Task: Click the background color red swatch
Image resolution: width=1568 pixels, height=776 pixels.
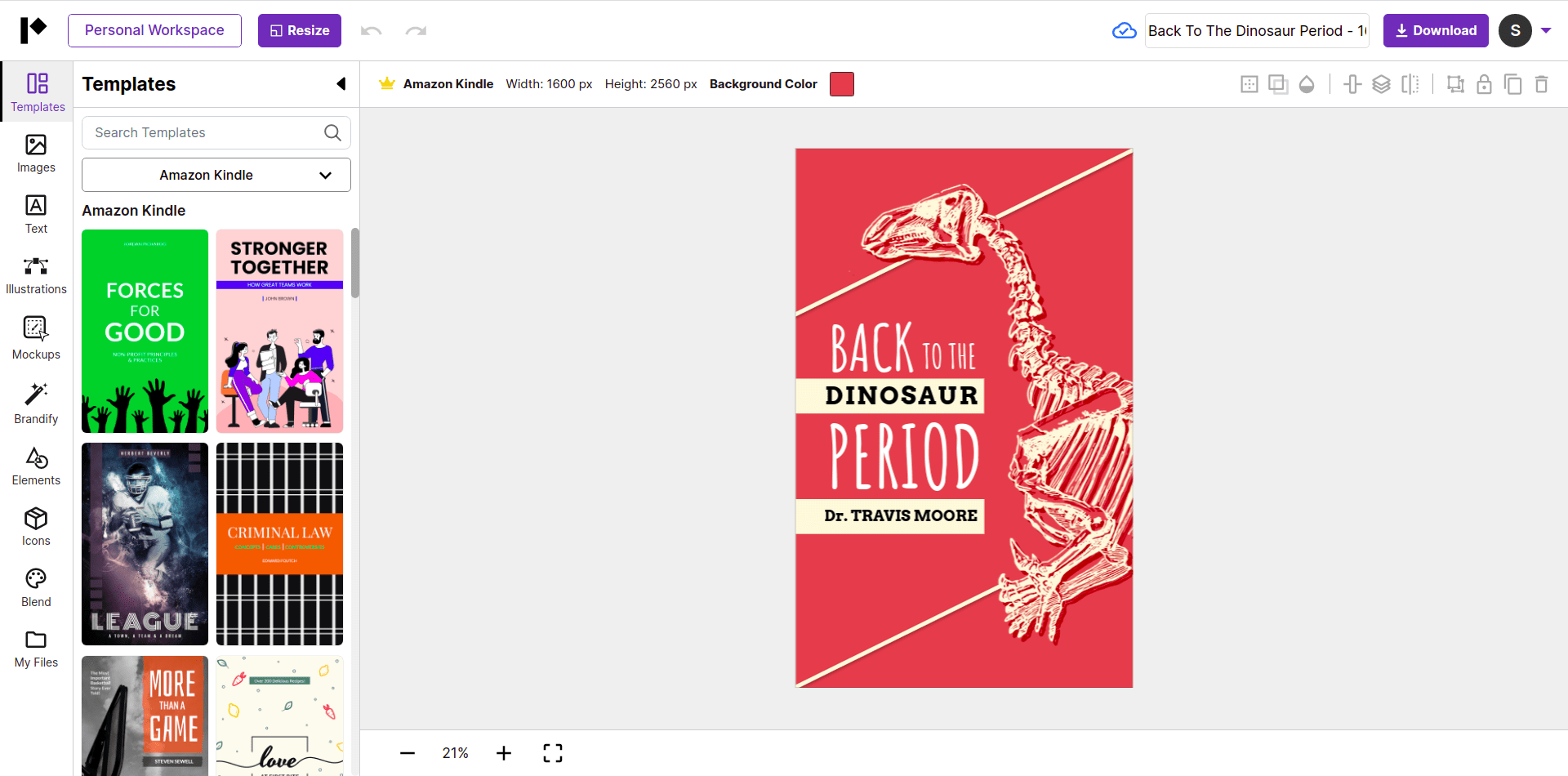Action: click(x=842, y=84)
